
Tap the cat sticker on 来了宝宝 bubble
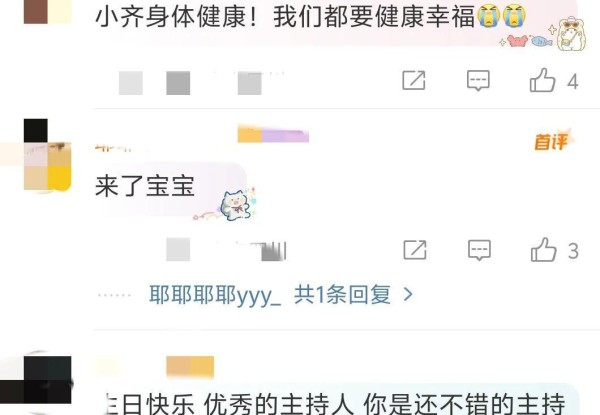pyautogui.click(x=237, y=205)
